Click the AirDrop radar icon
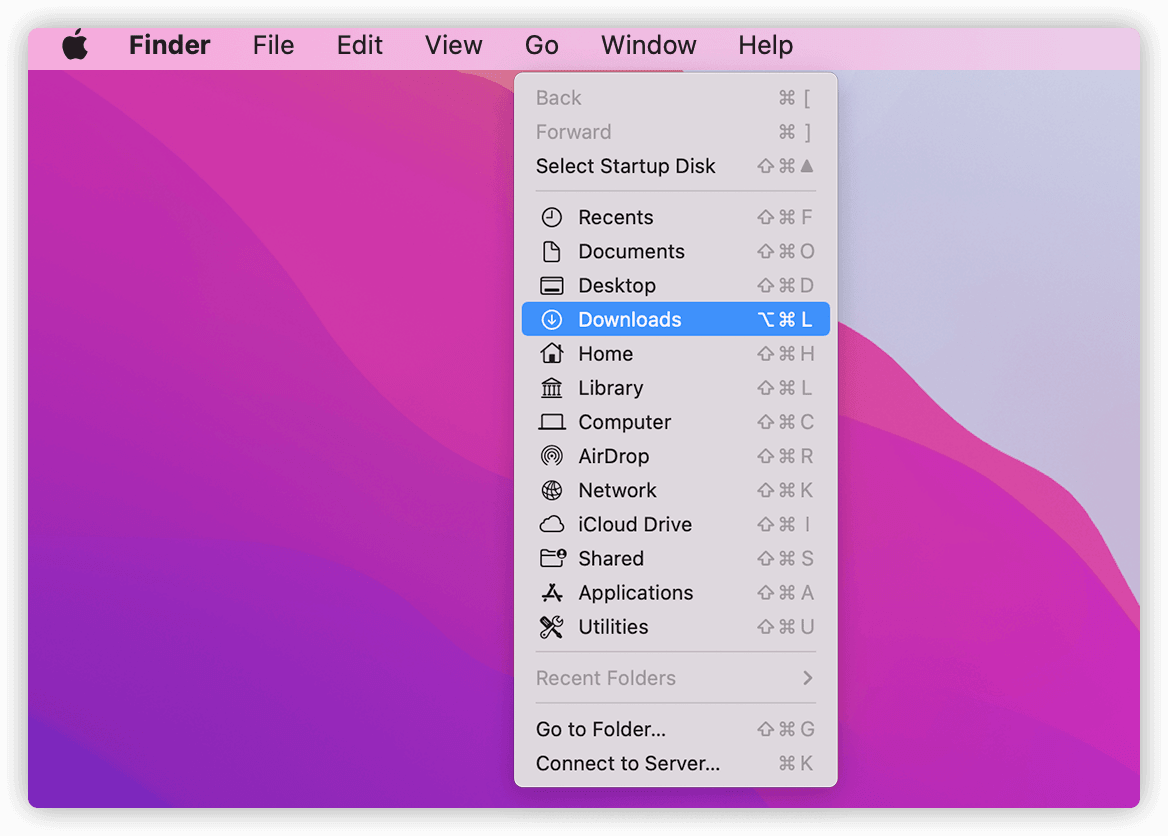This screenshot has height=836, width=1168. coord(551,456)
